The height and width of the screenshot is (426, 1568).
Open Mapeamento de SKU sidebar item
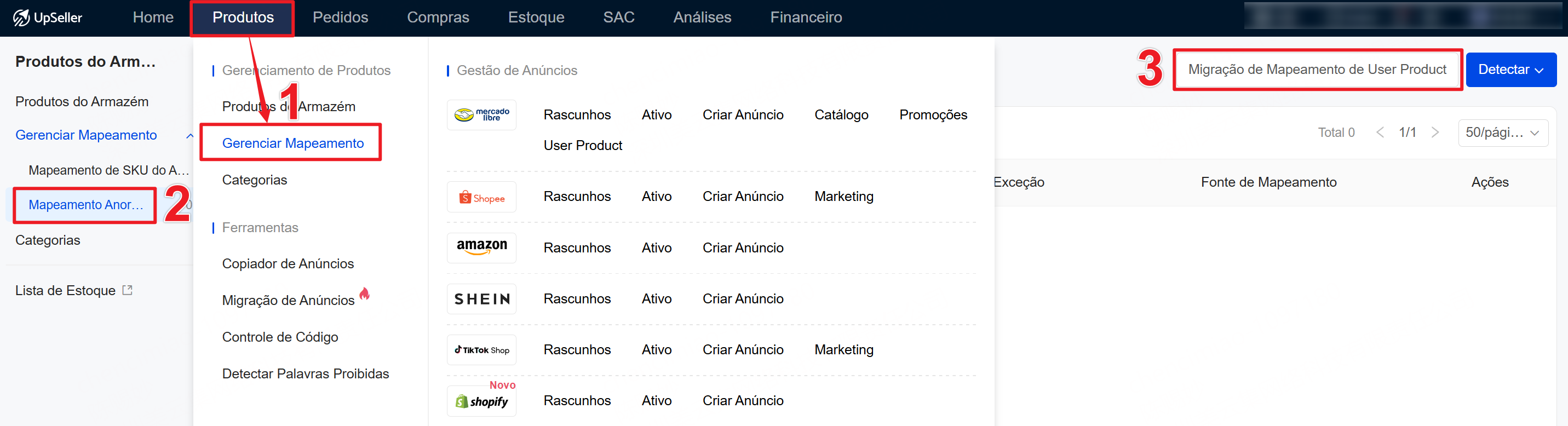108,170
